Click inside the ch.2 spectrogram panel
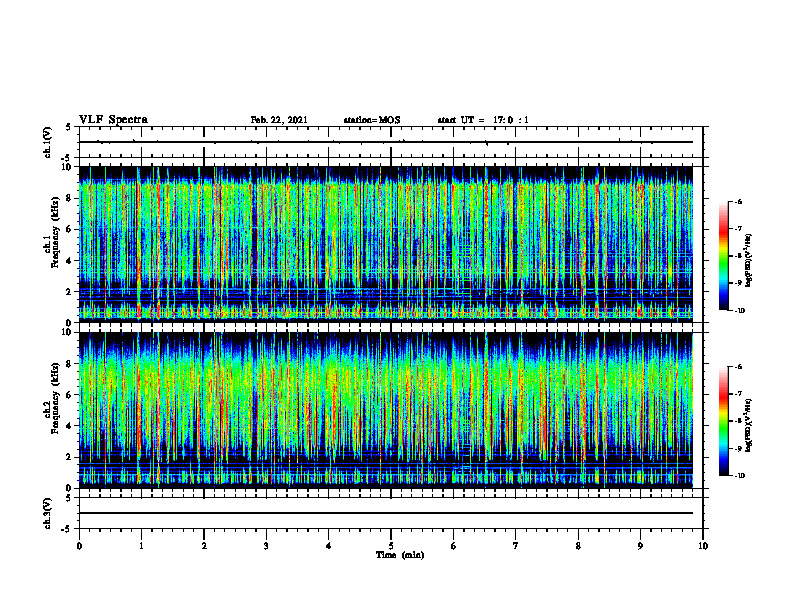This screenshot has width=792, height=612. click(386, 410)
